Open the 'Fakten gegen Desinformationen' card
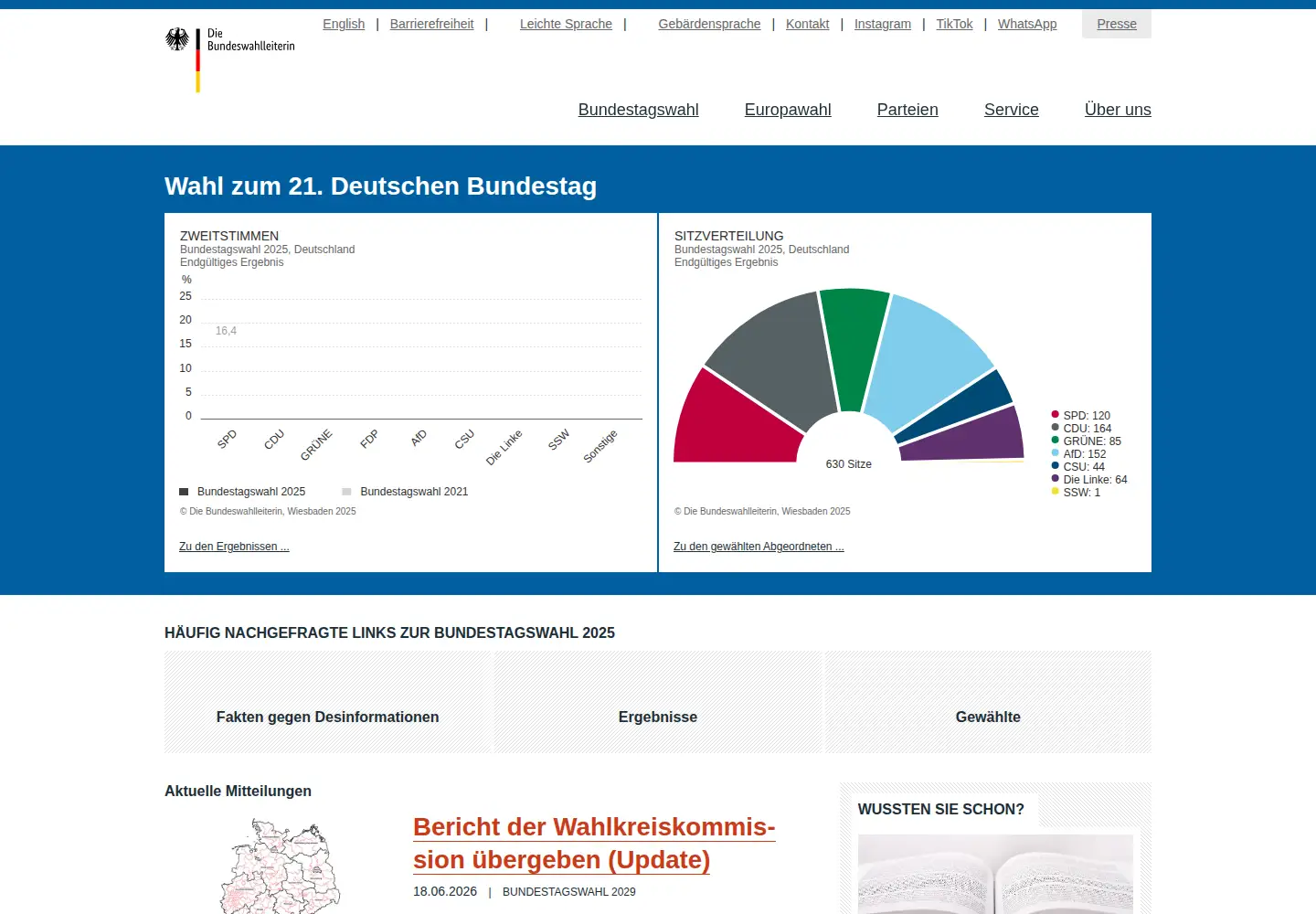 [328, 702]
